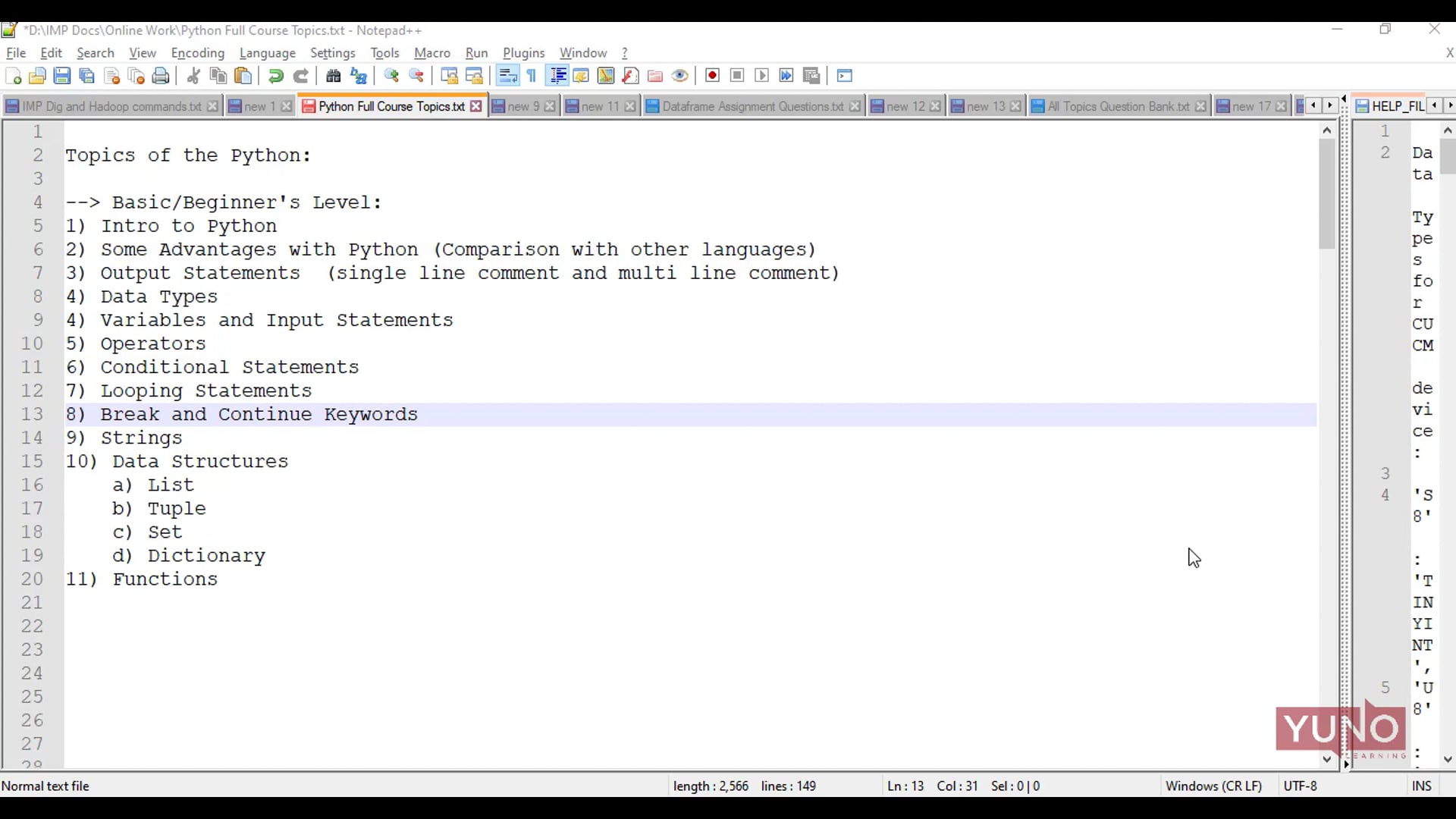
Task: Open Folder as Workspace icon
Action: click(x=655, y=76)
